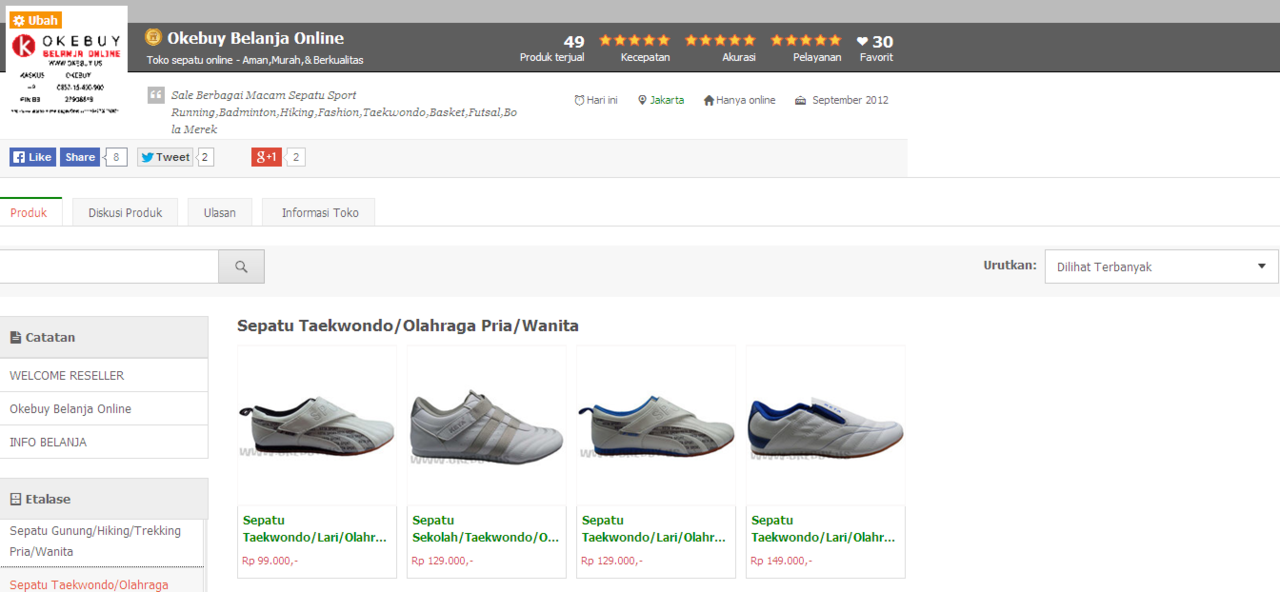
Task: Click the Akurasi star rating
Action: coord(720,40)
